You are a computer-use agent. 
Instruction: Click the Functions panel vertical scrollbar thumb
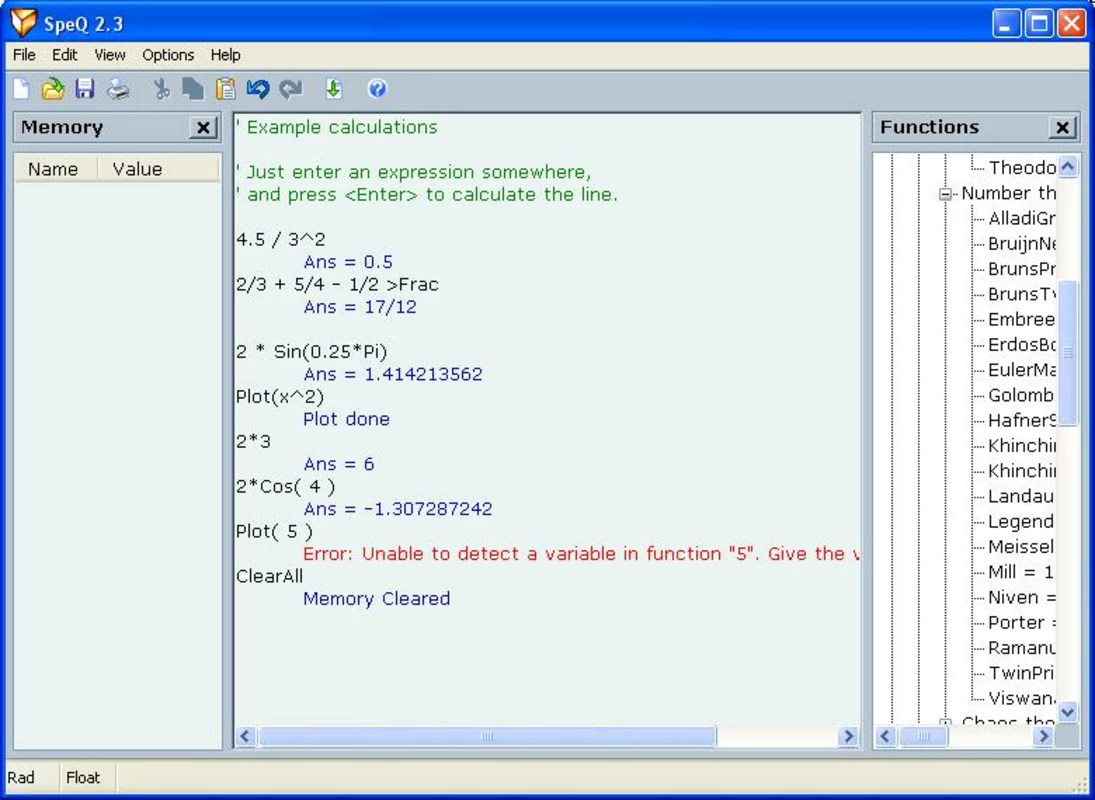(1068, 353)
